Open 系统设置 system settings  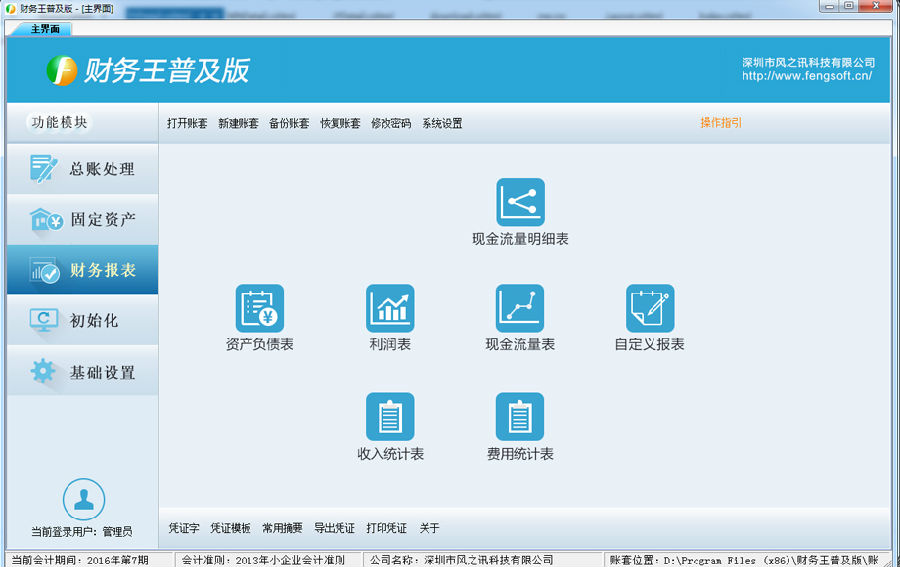click(x=442, y=123)
